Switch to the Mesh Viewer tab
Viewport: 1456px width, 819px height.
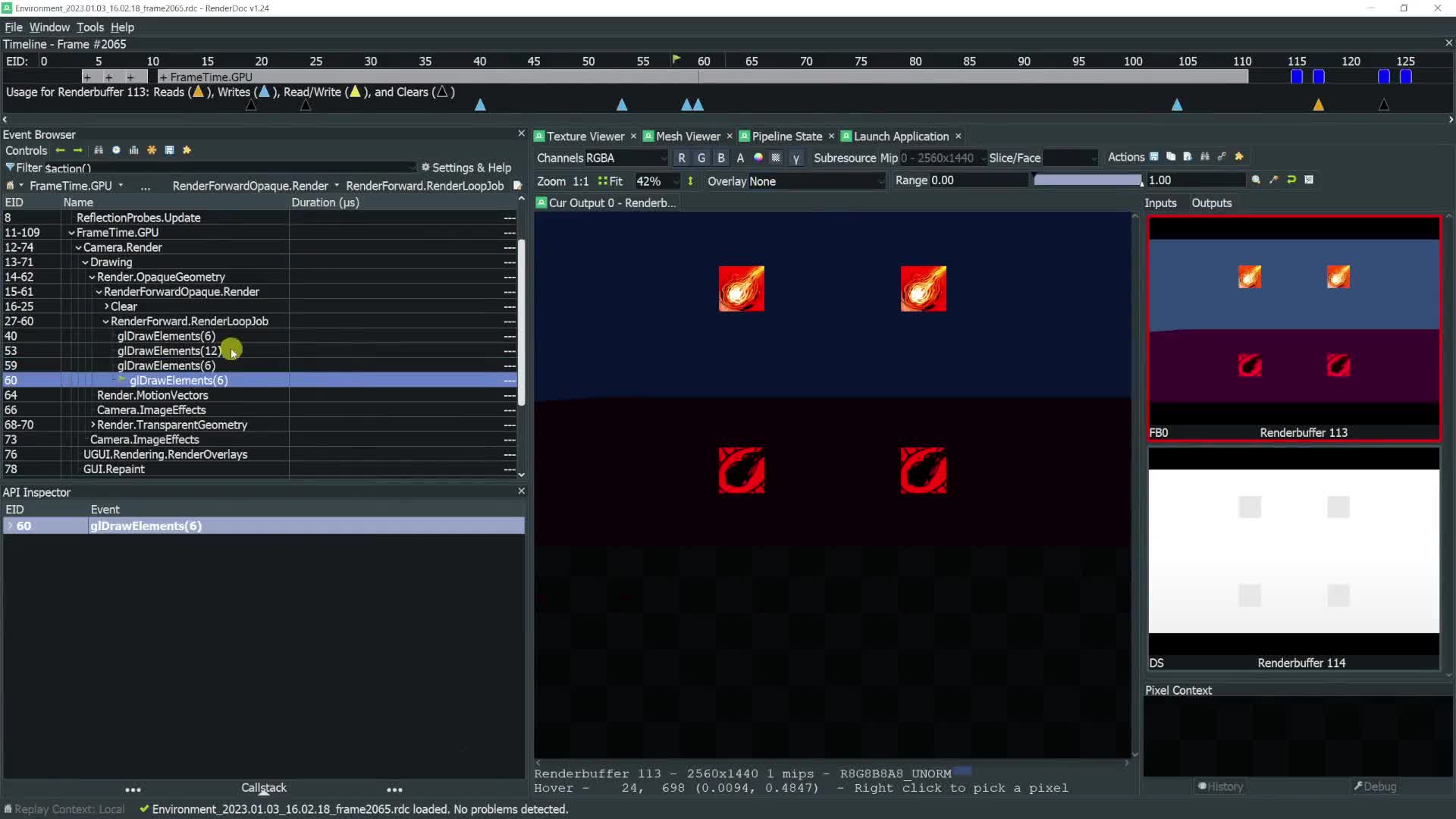tap(686, 136)
